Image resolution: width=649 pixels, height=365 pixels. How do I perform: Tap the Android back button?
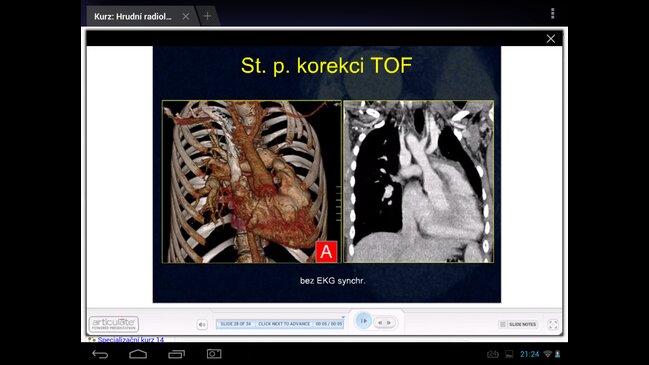(x=100, y=354)
